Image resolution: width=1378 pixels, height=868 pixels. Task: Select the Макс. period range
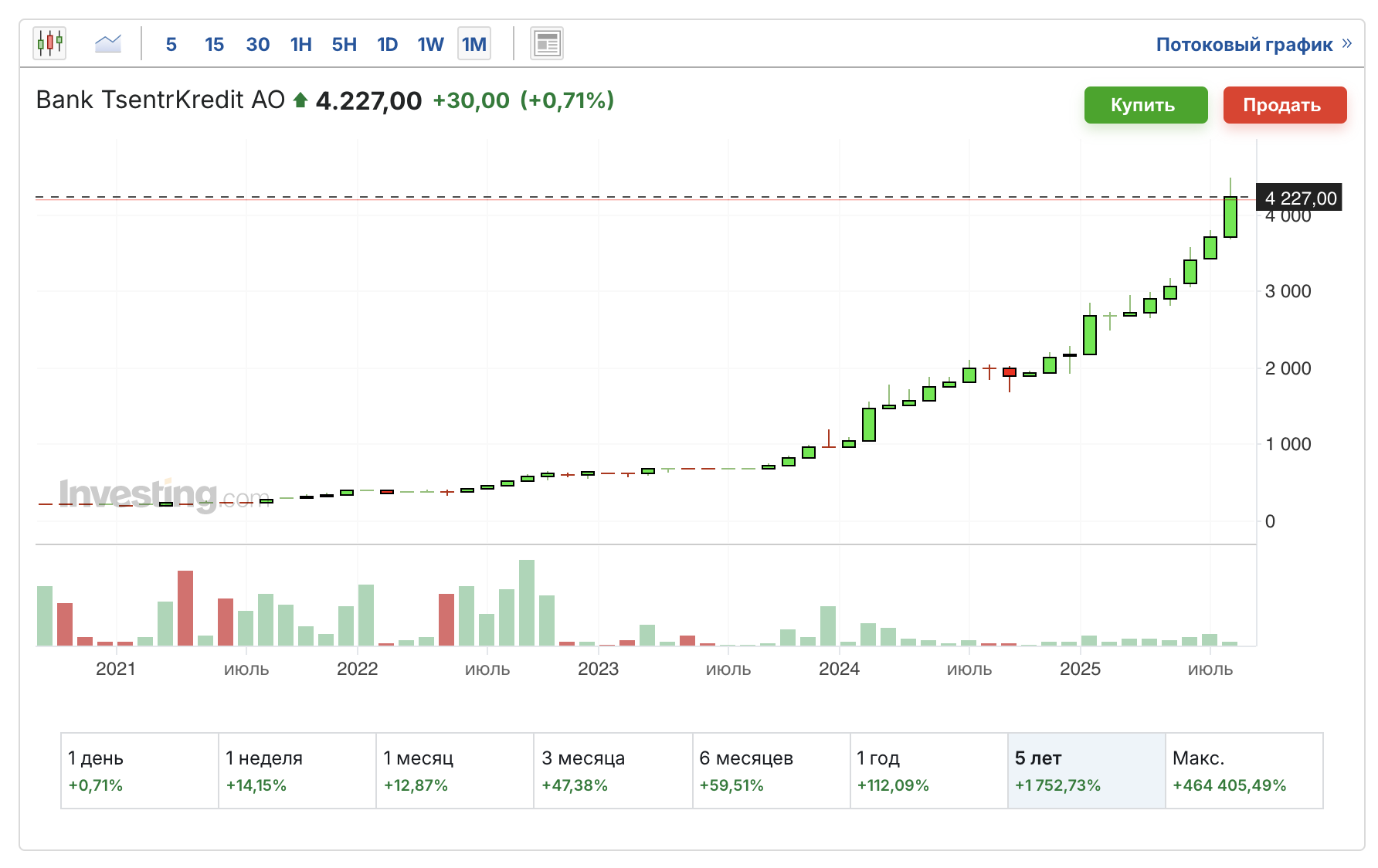(x=1244, y=770)
